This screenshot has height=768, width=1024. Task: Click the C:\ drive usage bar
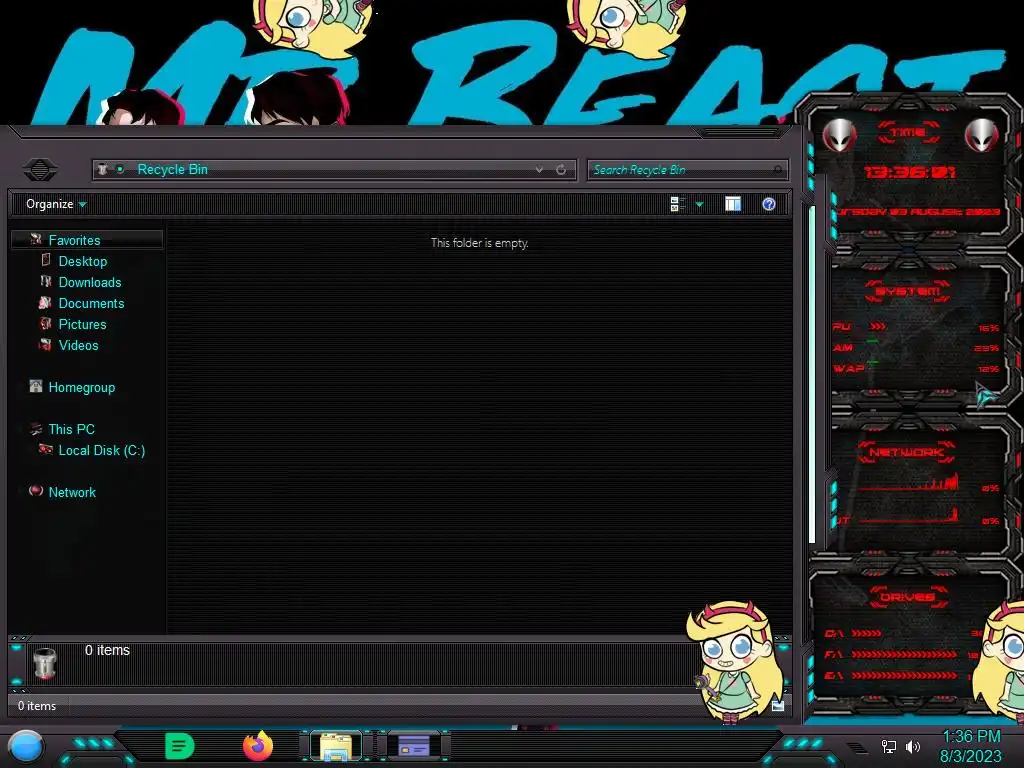[x=866, y=633]
